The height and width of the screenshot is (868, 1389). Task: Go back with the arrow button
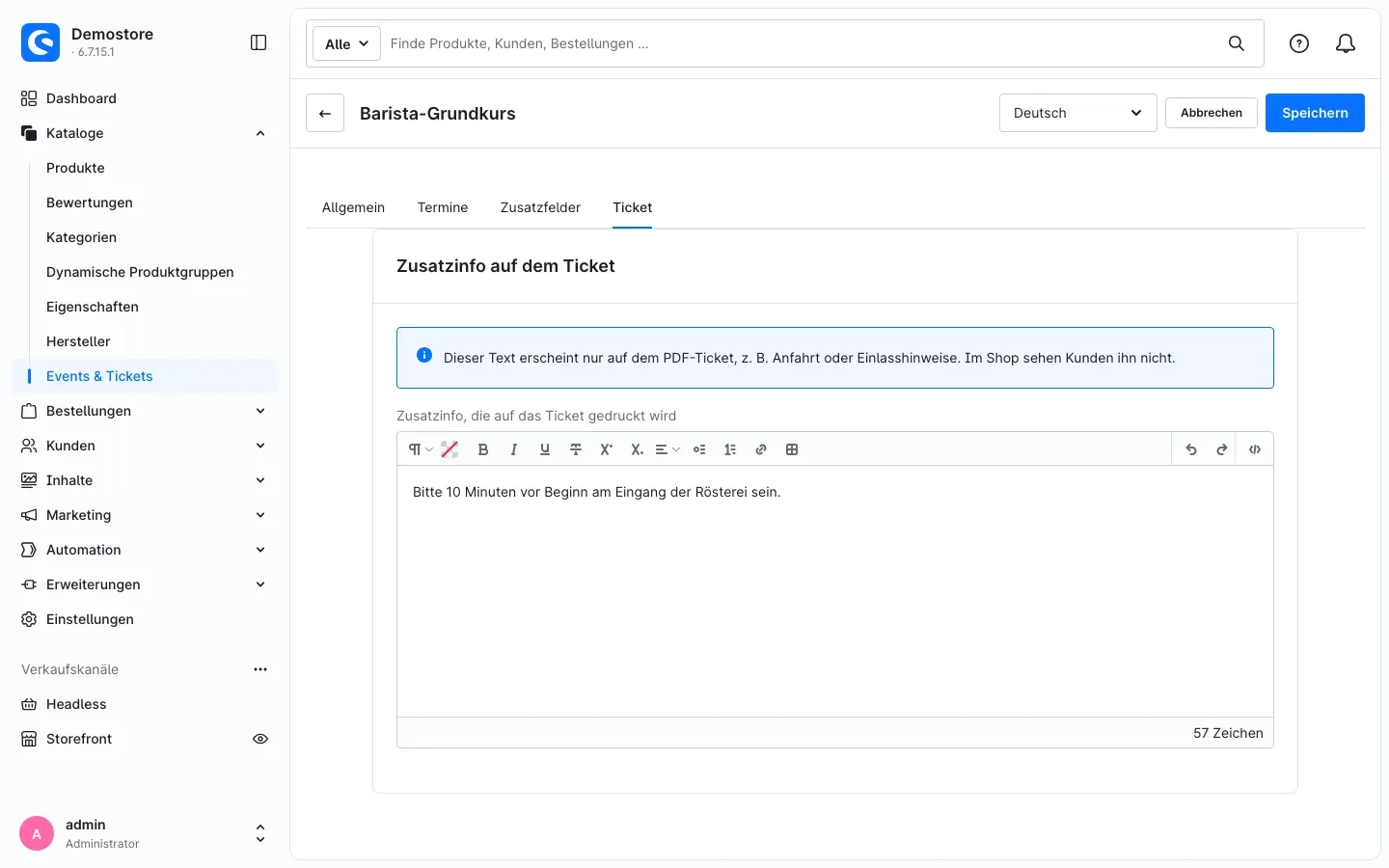[325, 113]
